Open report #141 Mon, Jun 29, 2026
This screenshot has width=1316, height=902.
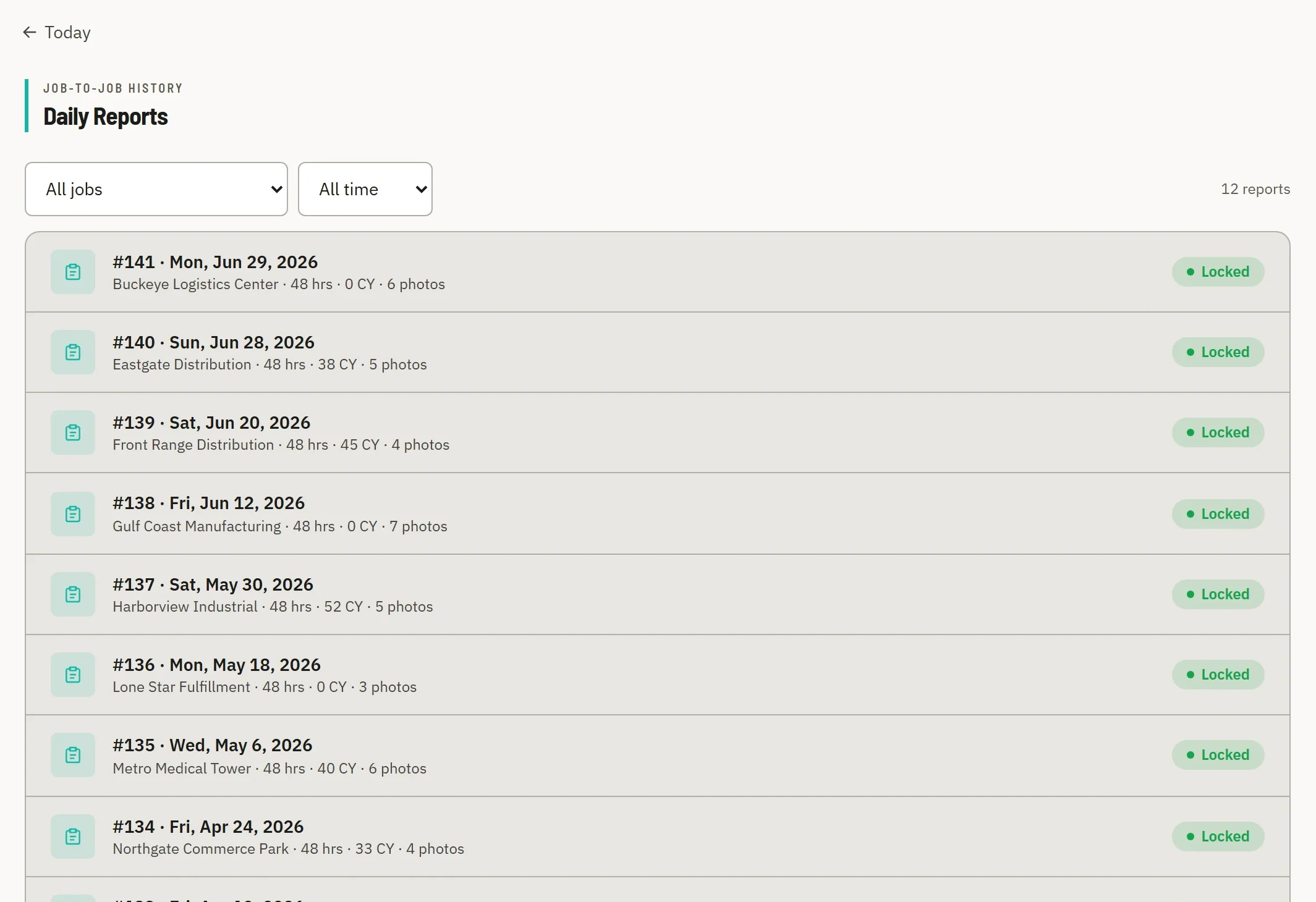pyautogui.click(x=658, y=272)
